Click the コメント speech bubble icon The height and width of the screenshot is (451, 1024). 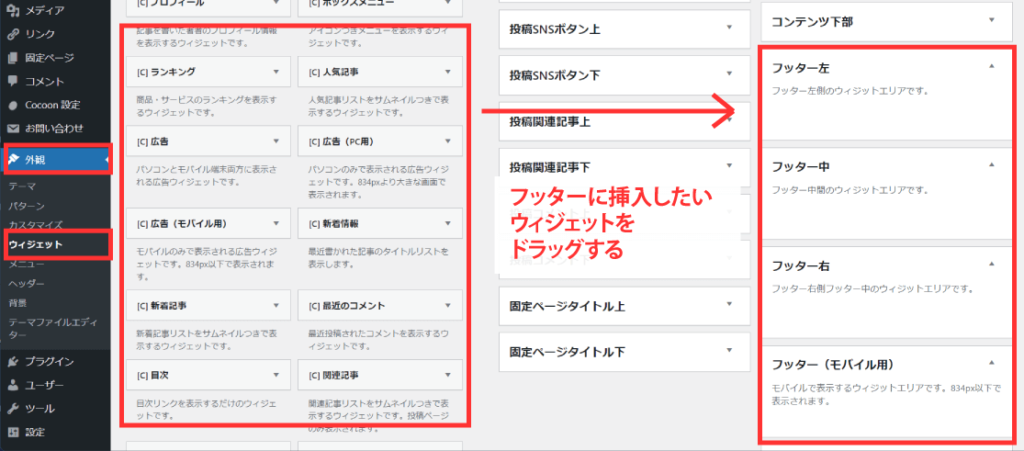click(12, 81)
